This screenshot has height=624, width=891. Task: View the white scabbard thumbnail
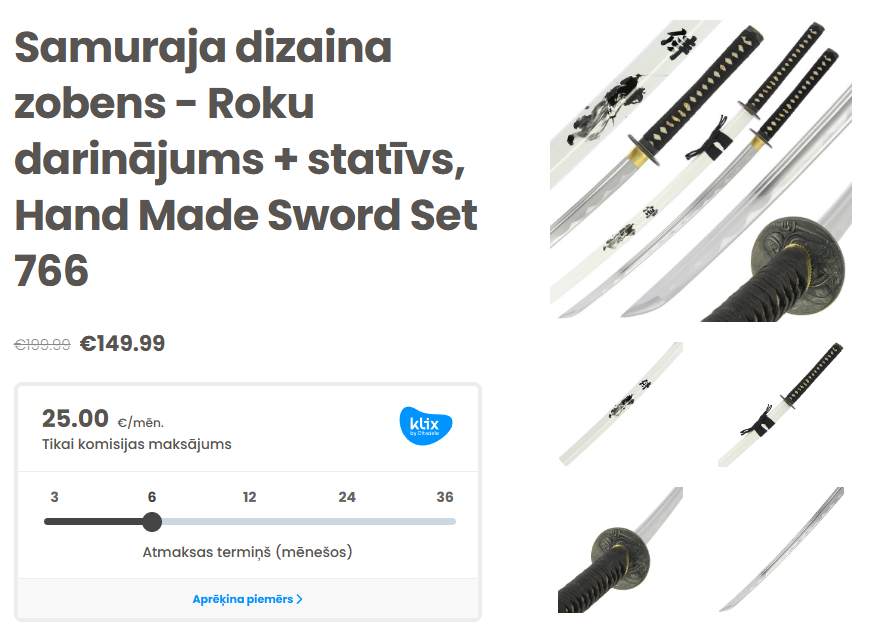[621, 404]
